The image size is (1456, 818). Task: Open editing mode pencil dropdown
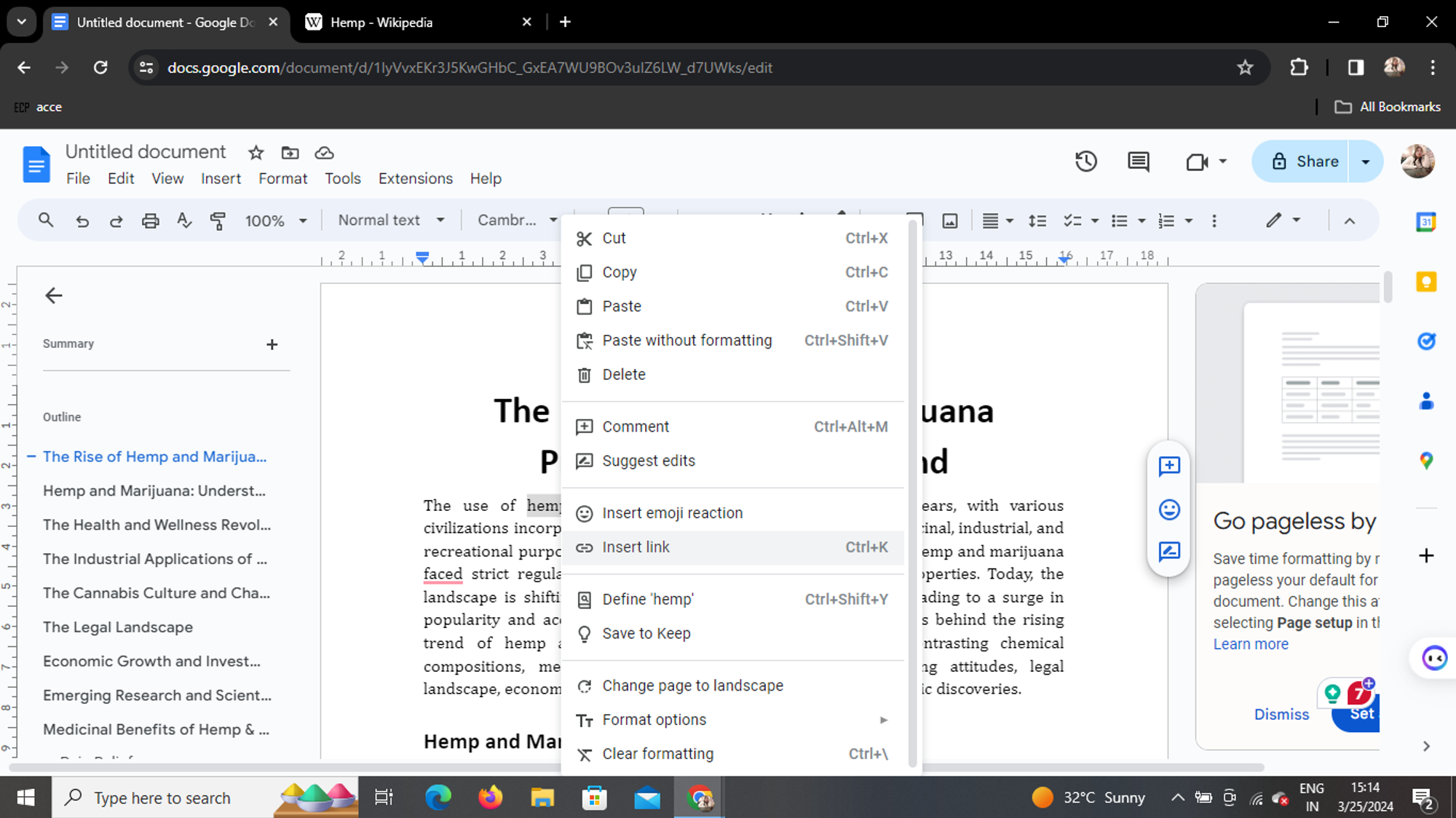[1283, 221]
